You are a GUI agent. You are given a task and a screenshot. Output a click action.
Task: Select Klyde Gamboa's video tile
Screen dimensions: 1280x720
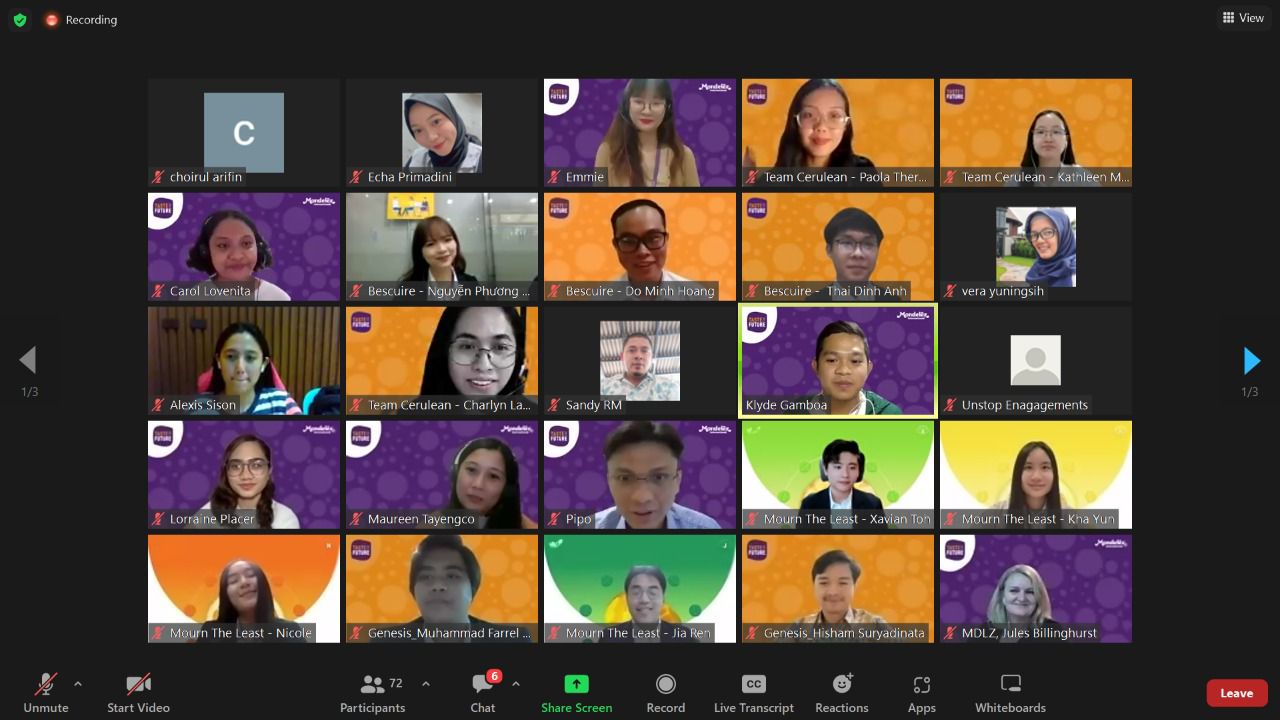838,360
